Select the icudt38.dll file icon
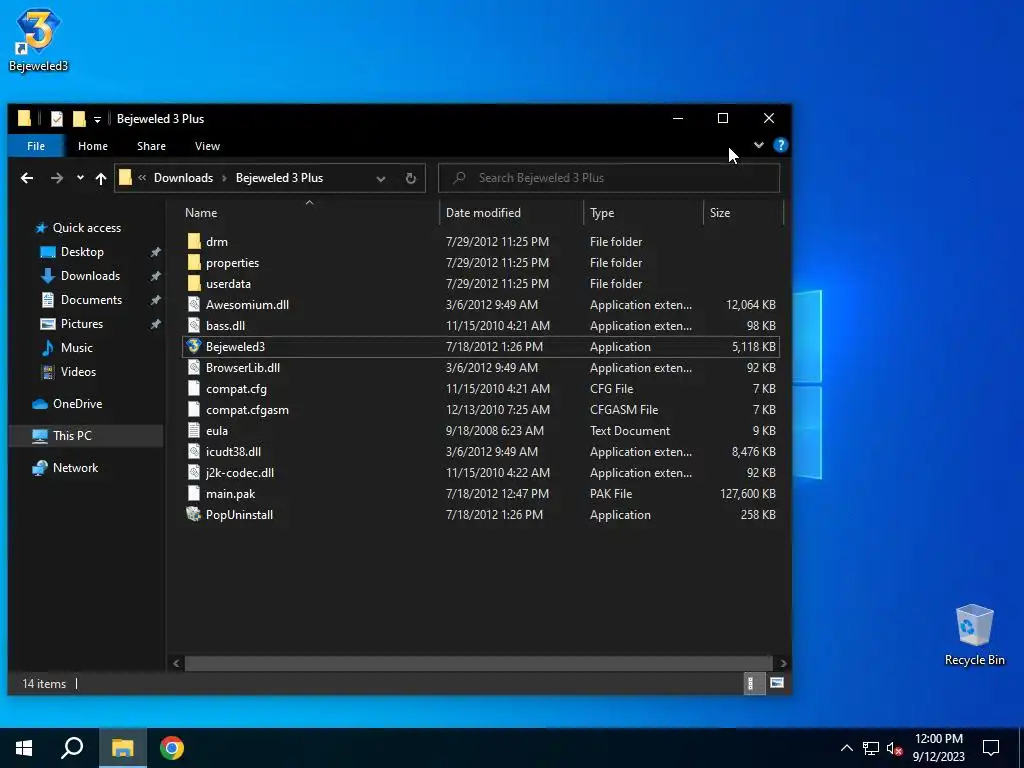The image size is (1024, 768). 194,451
